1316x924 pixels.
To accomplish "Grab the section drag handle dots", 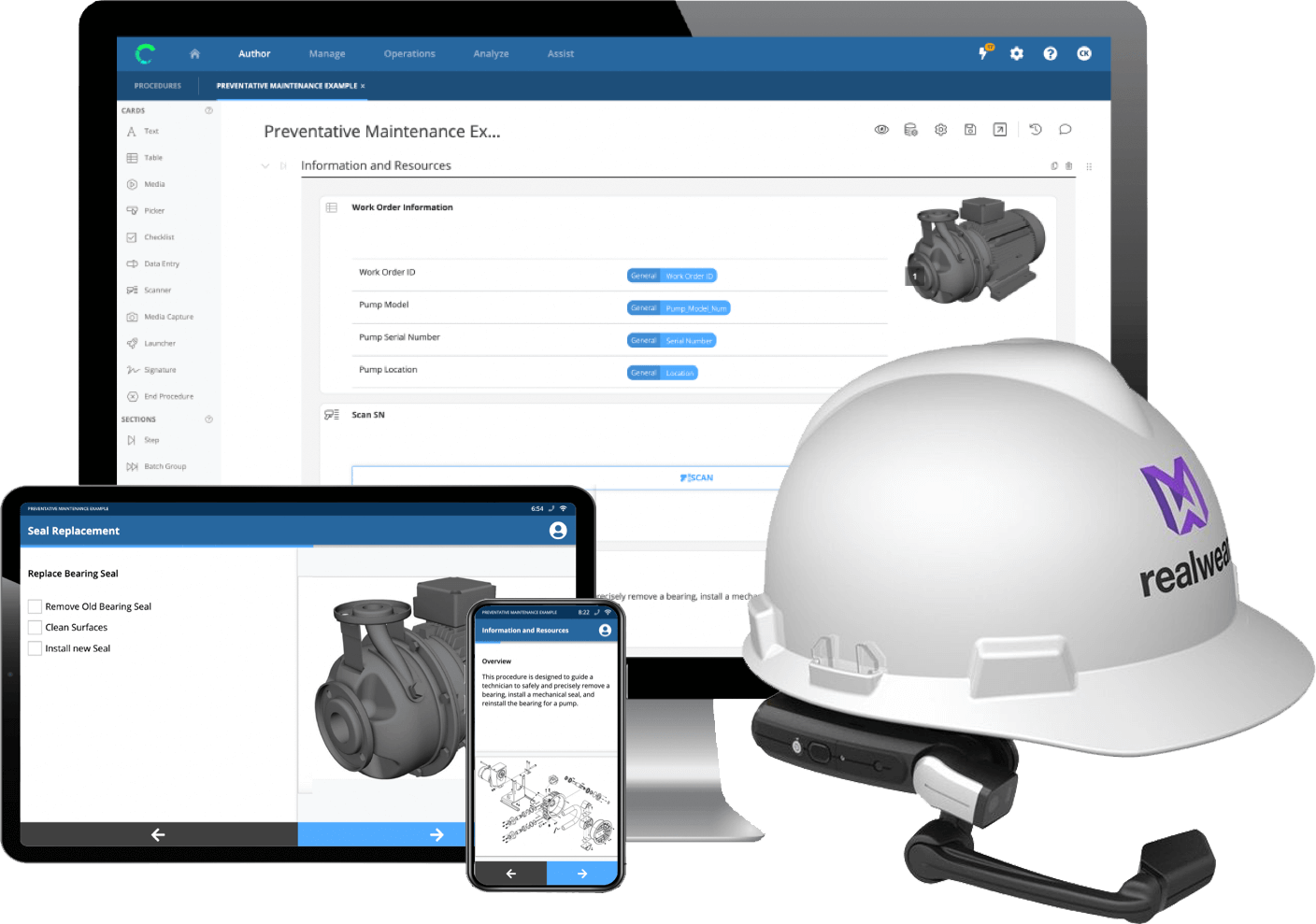I will (x=1089, y=166).
